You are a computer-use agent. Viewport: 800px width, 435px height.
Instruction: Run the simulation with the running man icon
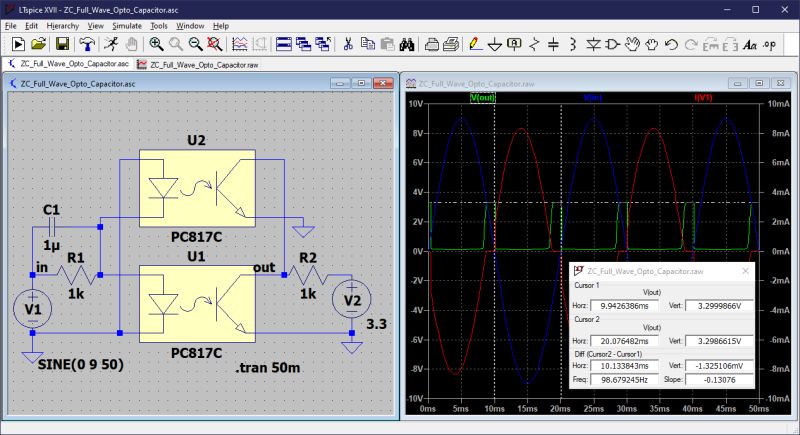click(x=111, y=44)
